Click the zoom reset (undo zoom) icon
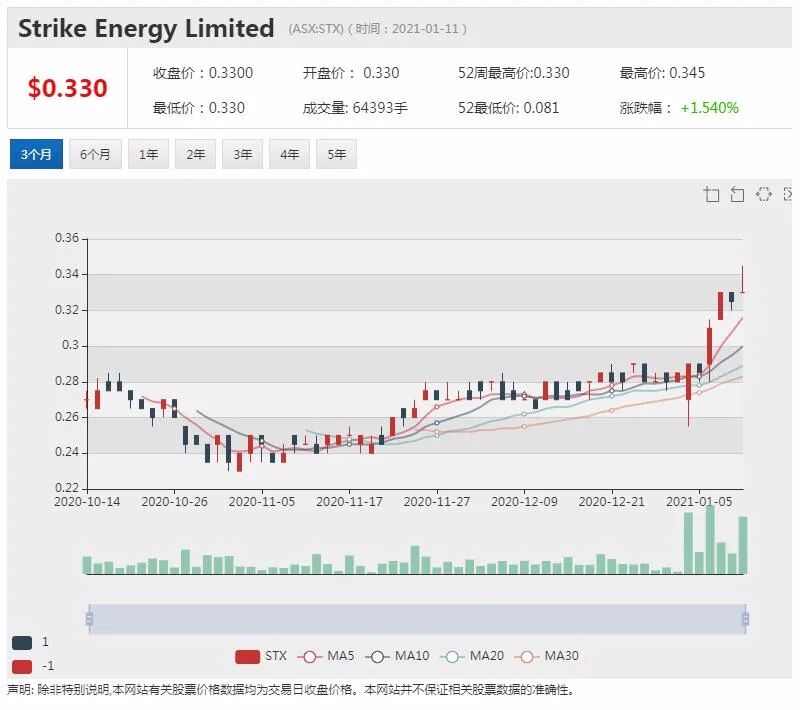 click(737, 194)
